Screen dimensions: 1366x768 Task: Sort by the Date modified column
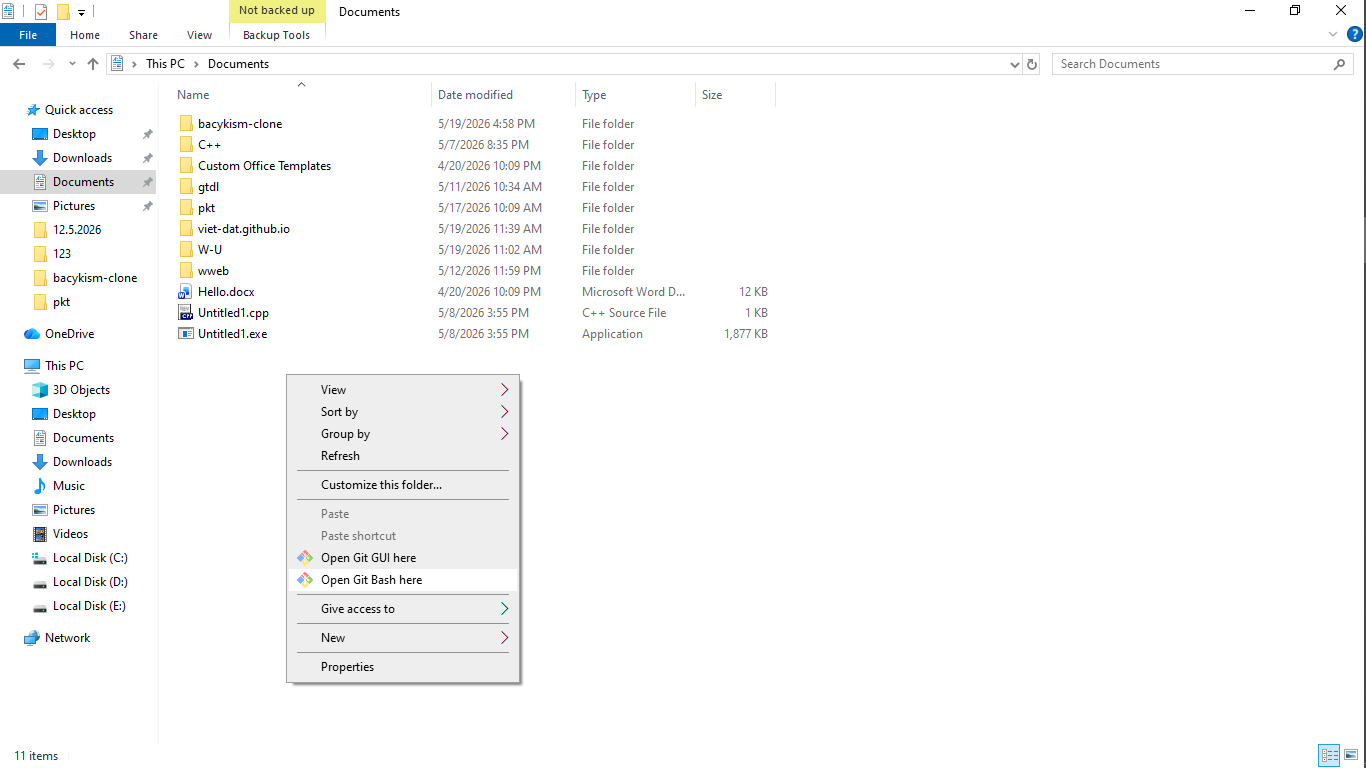[504, 95]
